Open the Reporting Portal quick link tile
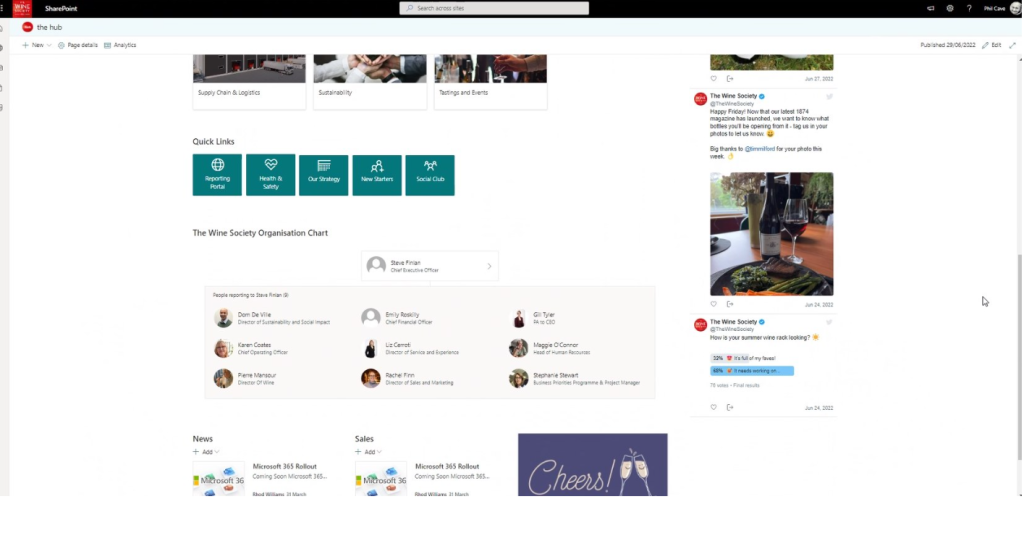 point(217,175)
